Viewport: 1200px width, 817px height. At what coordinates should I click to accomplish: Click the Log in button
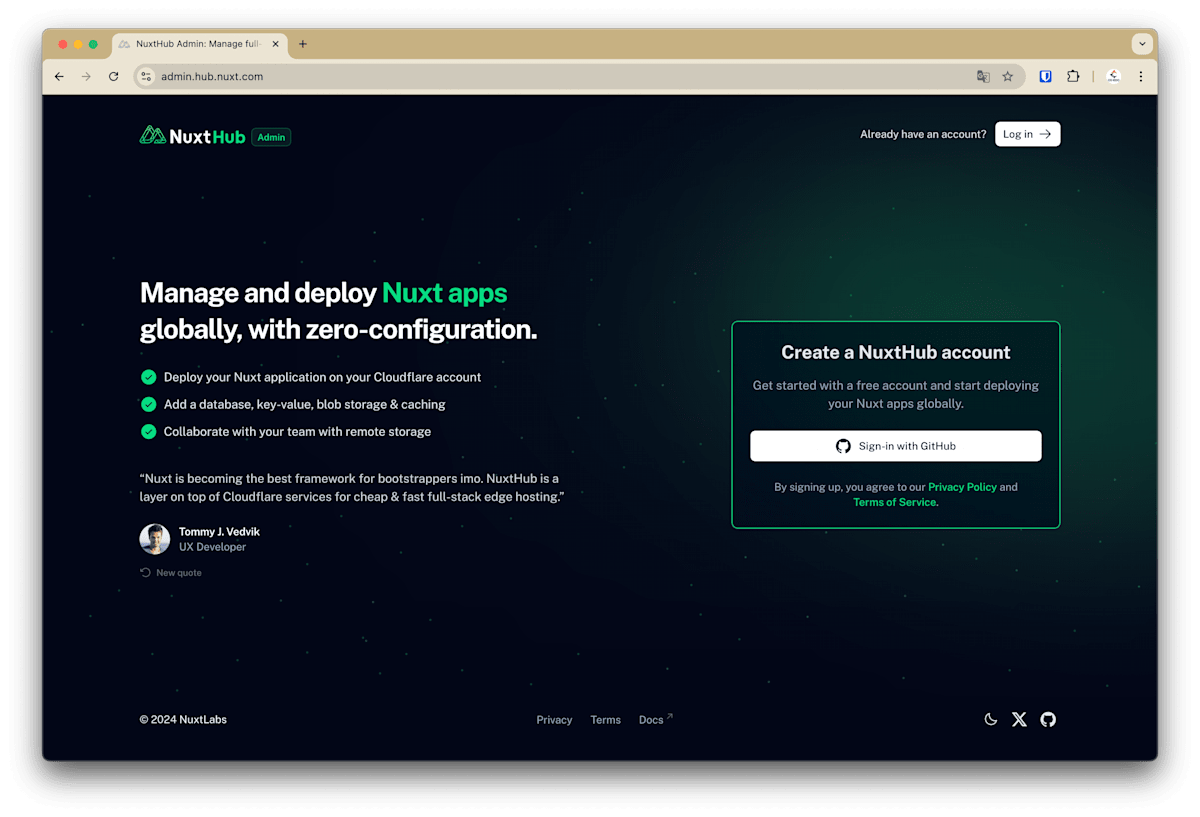tap(1027, 134)
